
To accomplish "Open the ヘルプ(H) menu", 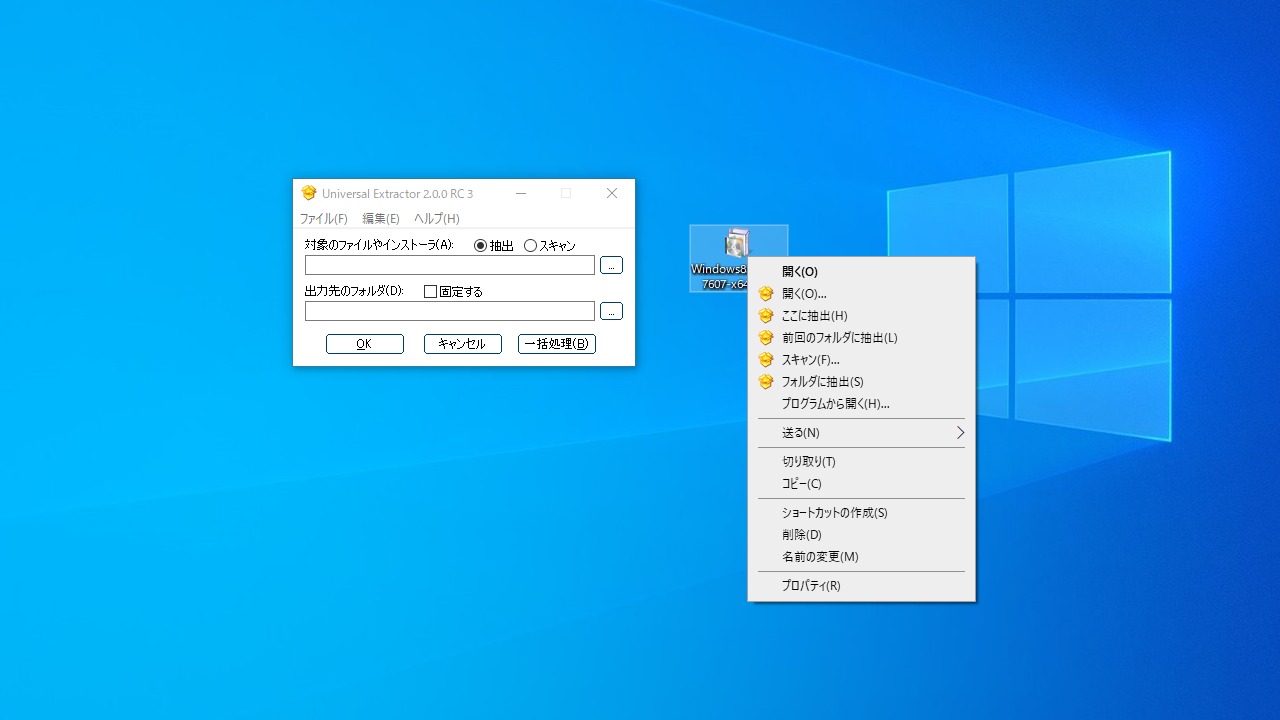I will point(437,219).
